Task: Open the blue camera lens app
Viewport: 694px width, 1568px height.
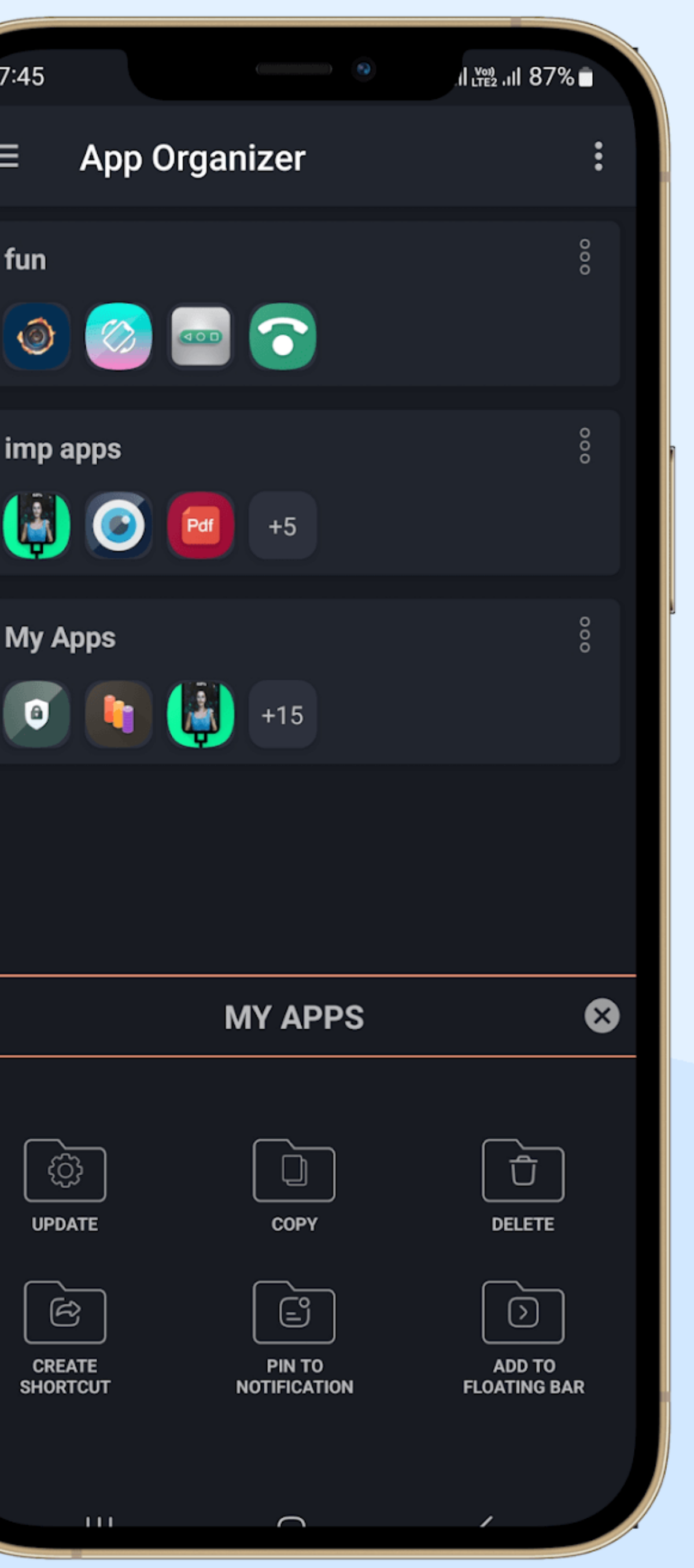Action: [119, 525]
